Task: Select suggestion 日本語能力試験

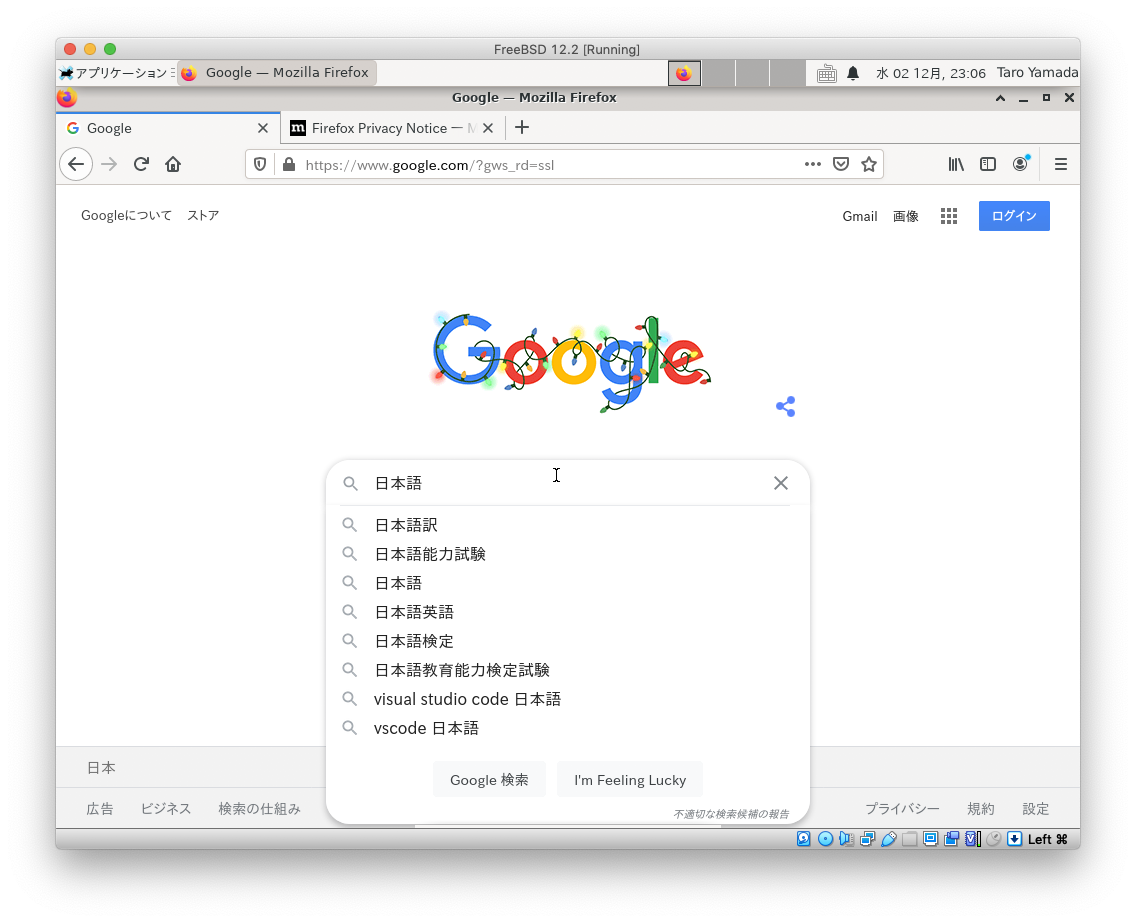Action: point(430,554)
